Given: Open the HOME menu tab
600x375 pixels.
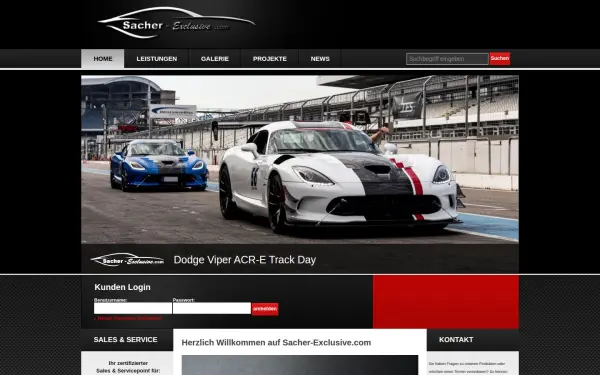Looking at the screenshot, I should pos(103,59).
